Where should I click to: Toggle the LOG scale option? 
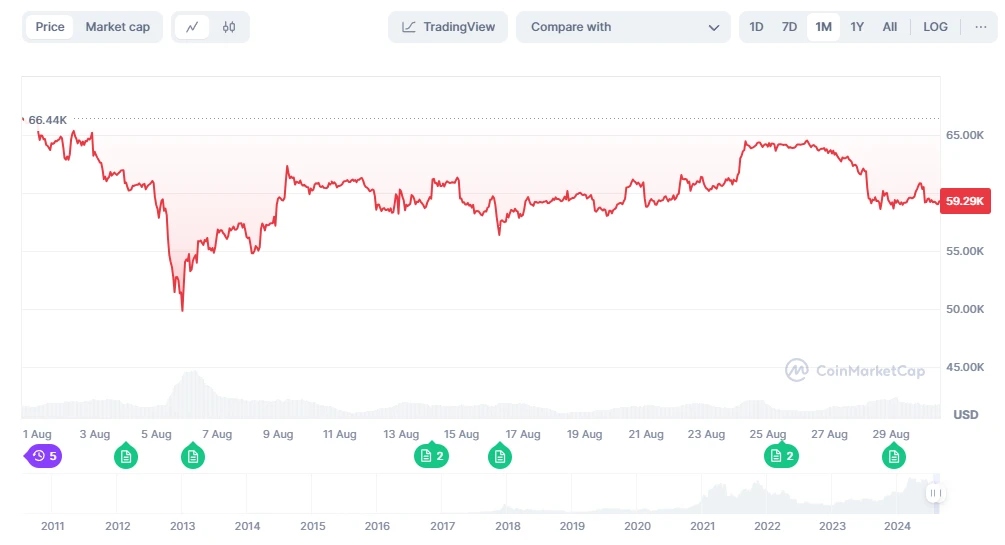[935, 27]
